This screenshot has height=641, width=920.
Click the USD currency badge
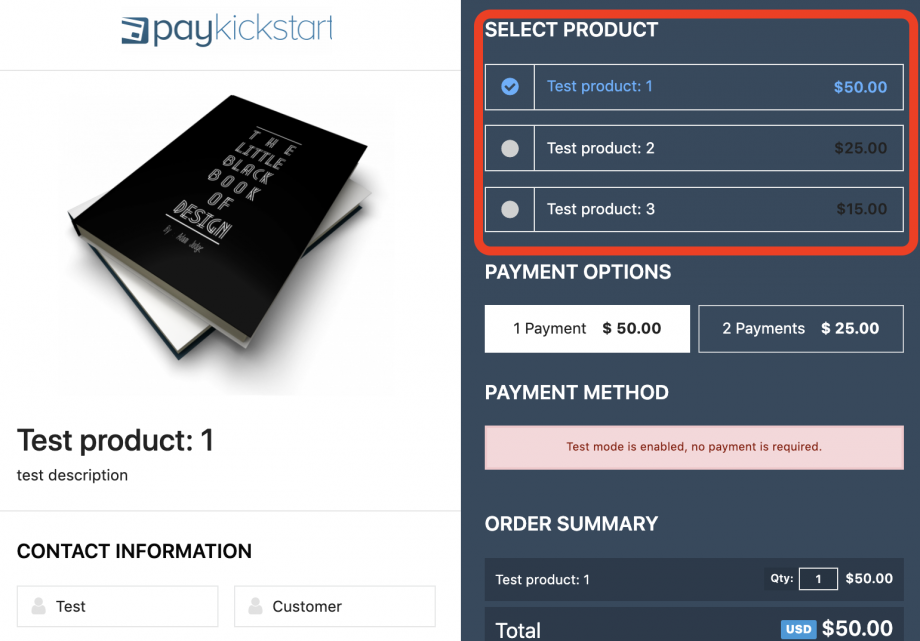[x=799, y=629]
